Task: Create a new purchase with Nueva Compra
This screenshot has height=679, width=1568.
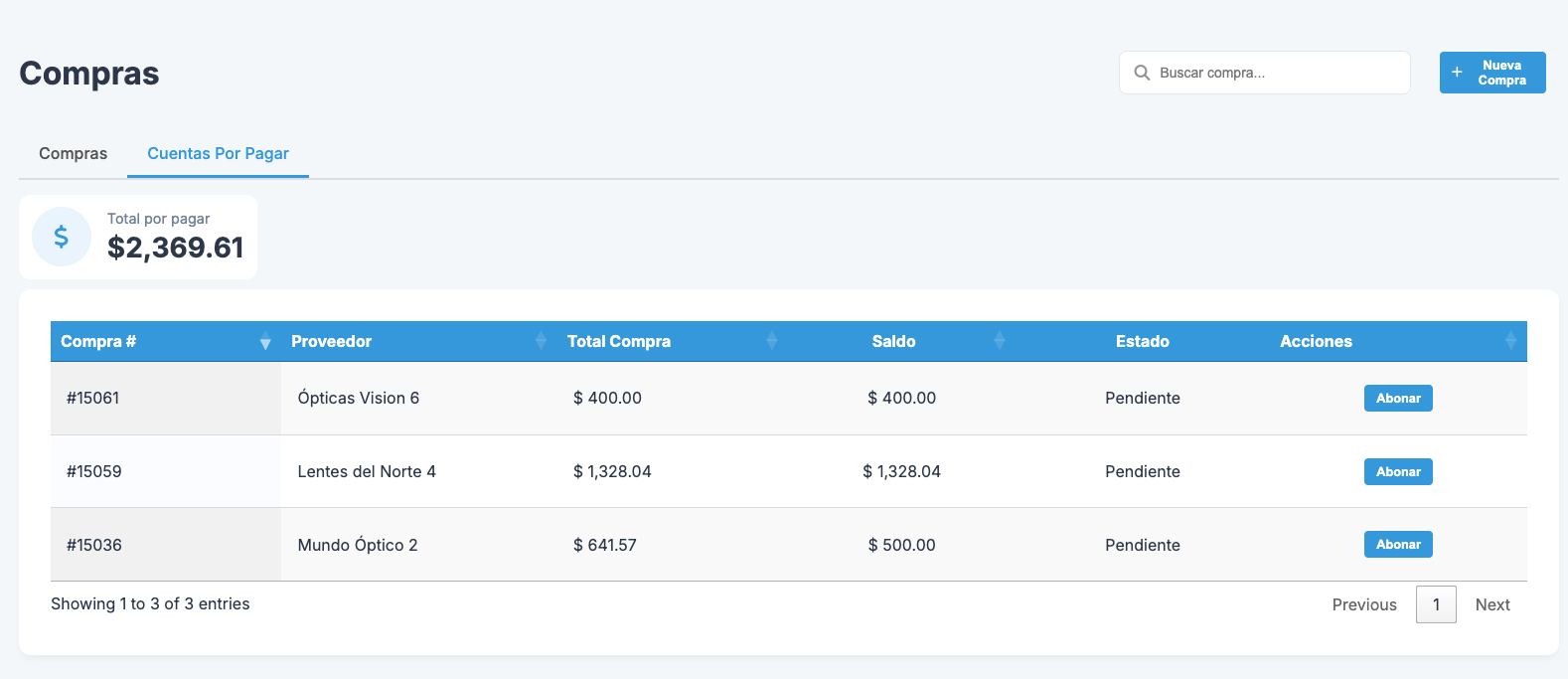Action: click(1491, 73)
